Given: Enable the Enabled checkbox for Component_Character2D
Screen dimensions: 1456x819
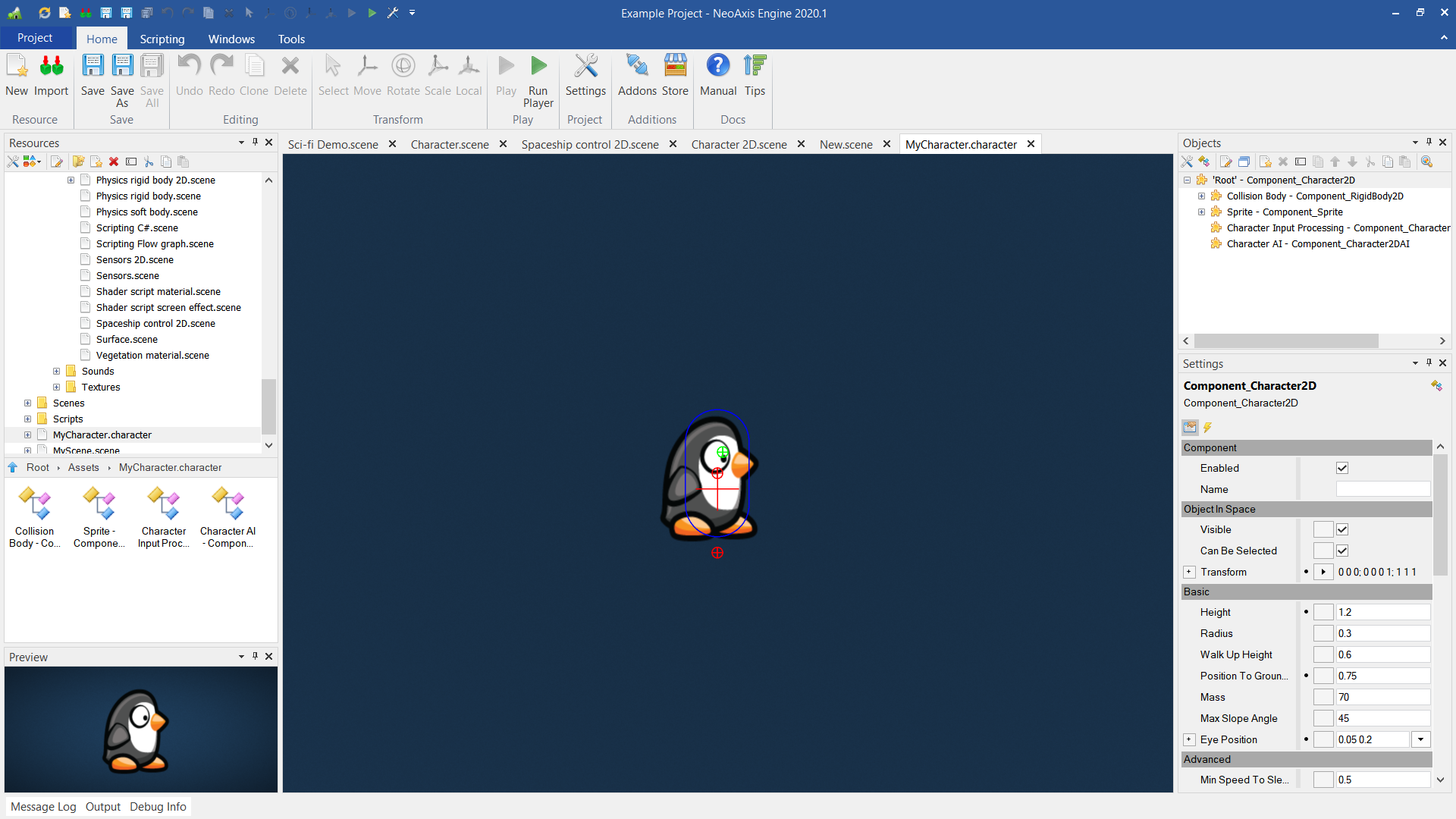Looking at the screenshot, I should click(x=1342, y=468).
